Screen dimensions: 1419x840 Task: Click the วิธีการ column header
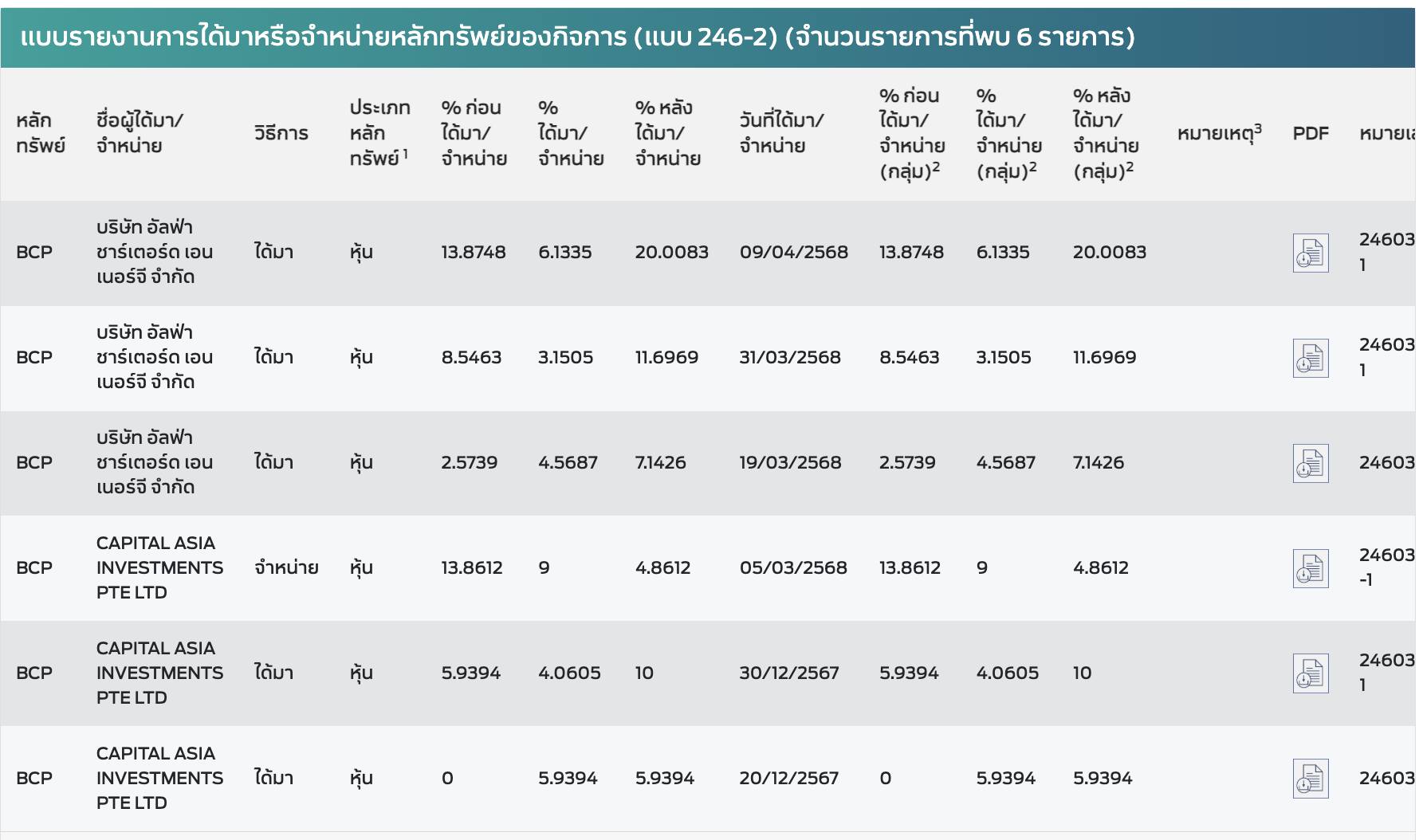coord(281,133)
